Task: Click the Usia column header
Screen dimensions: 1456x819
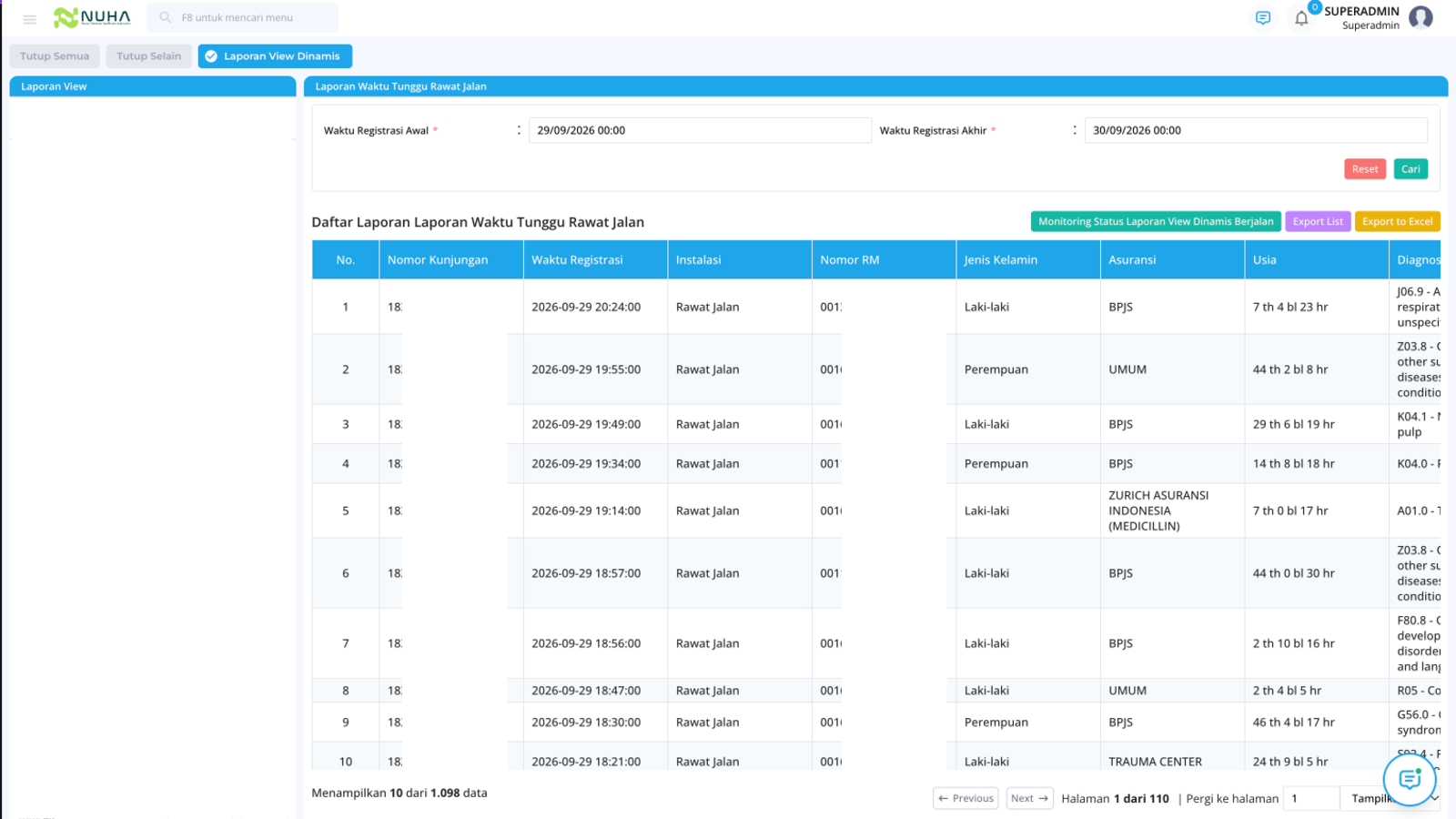Action: [x=1317, y=260]
